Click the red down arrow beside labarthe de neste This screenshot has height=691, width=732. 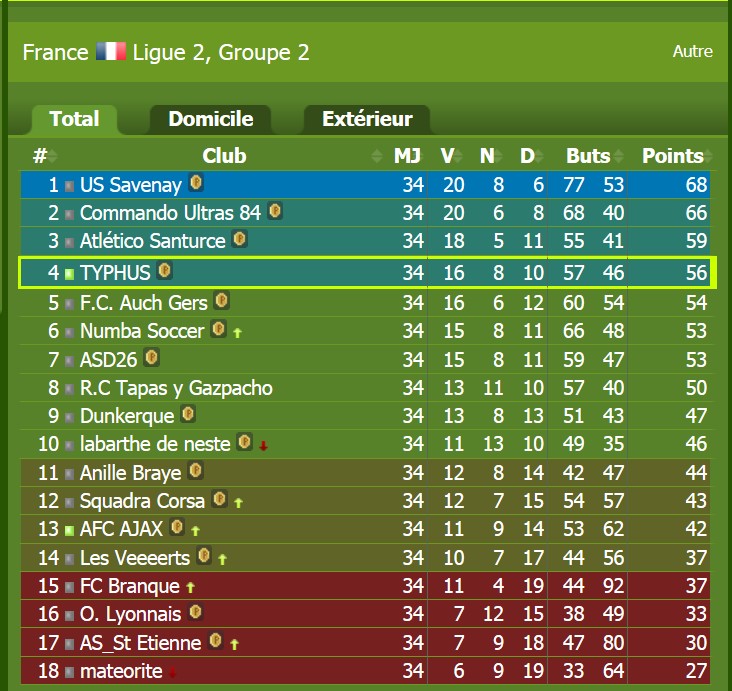tap(263, 446)
